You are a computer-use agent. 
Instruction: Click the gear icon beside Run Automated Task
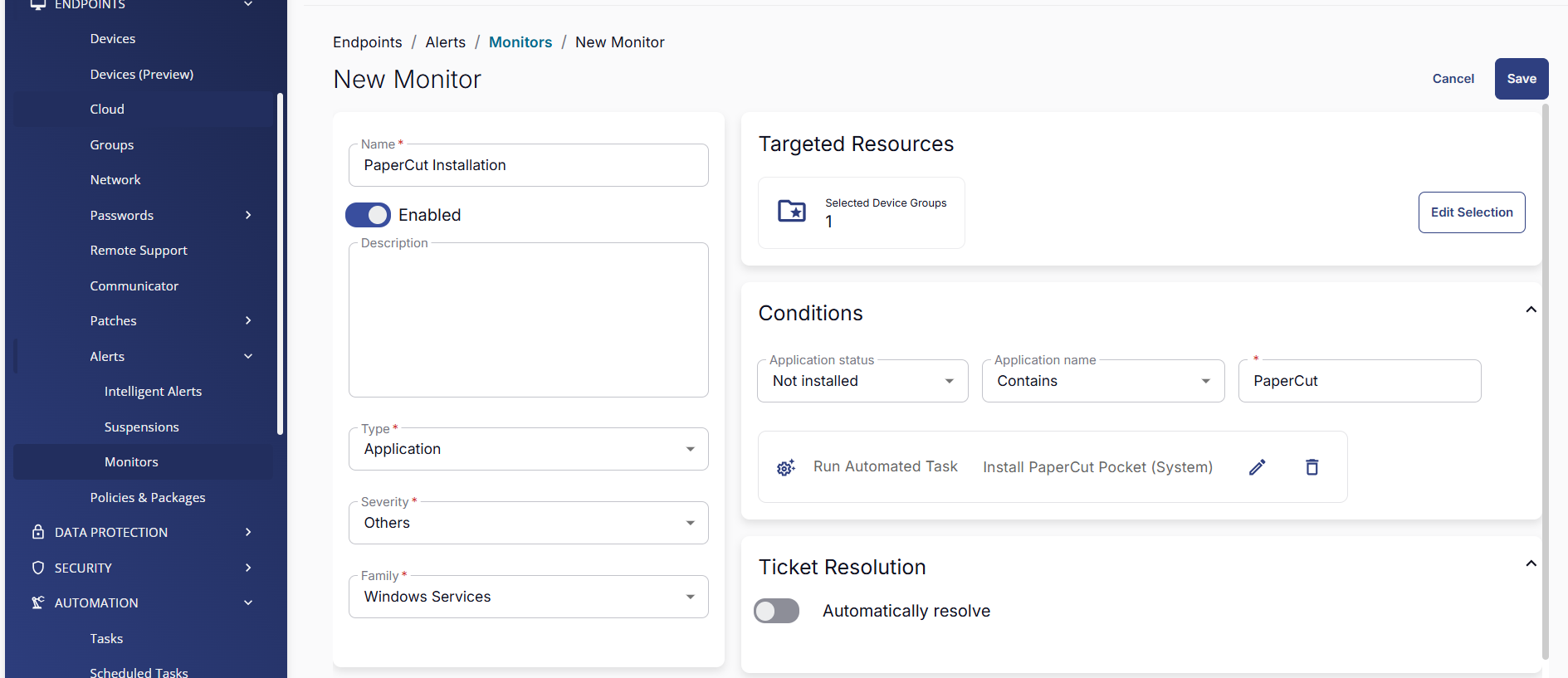pyautogui.click(x=785, y=468)
